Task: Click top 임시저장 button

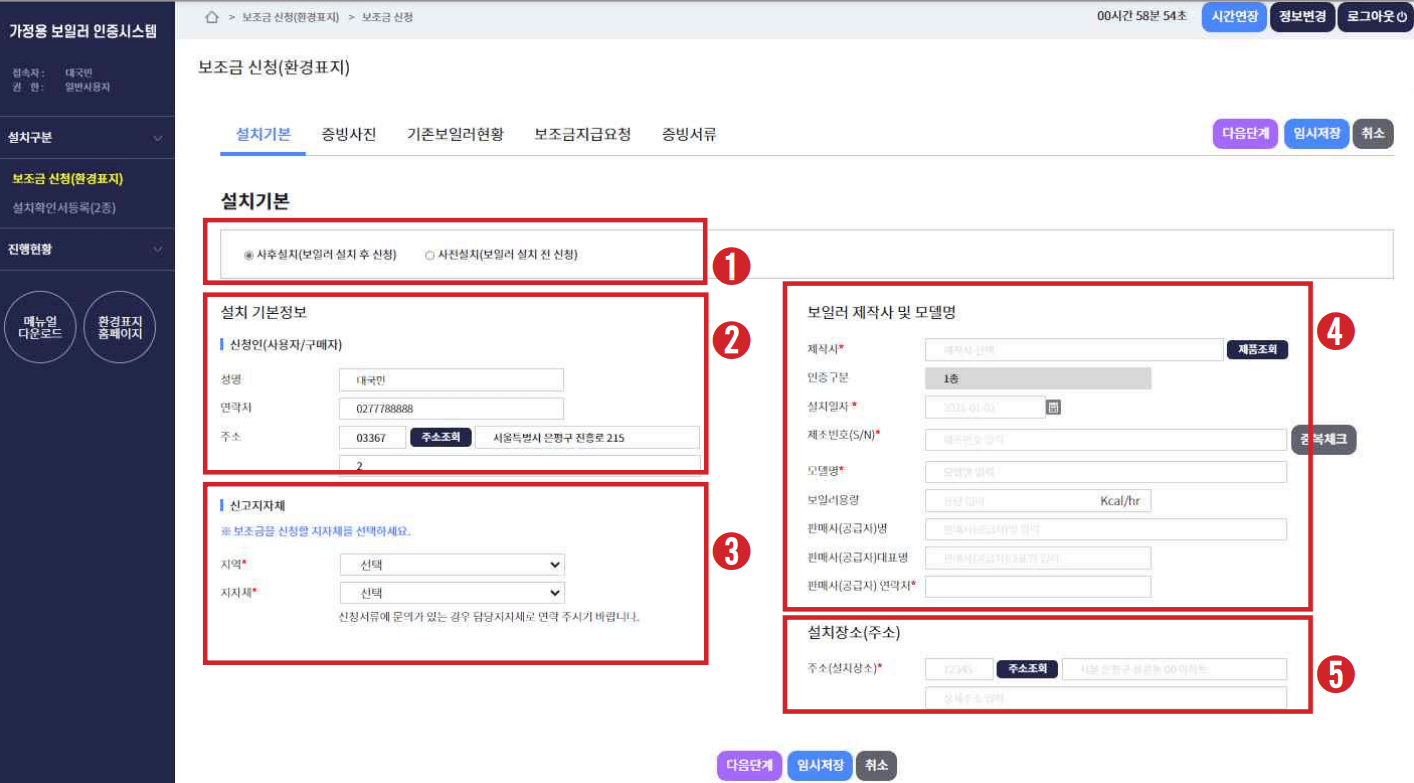Action: [1316, 134]
